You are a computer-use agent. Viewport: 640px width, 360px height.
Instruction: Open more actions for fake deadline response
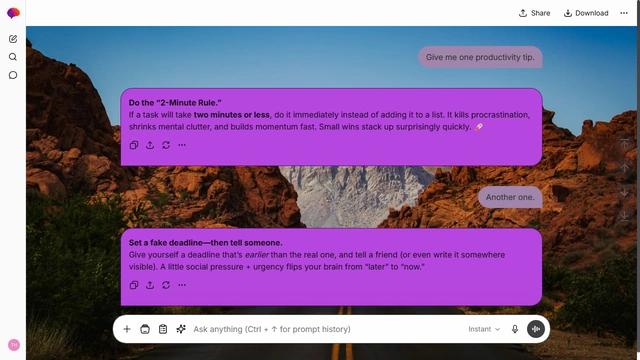pos(182,285)
